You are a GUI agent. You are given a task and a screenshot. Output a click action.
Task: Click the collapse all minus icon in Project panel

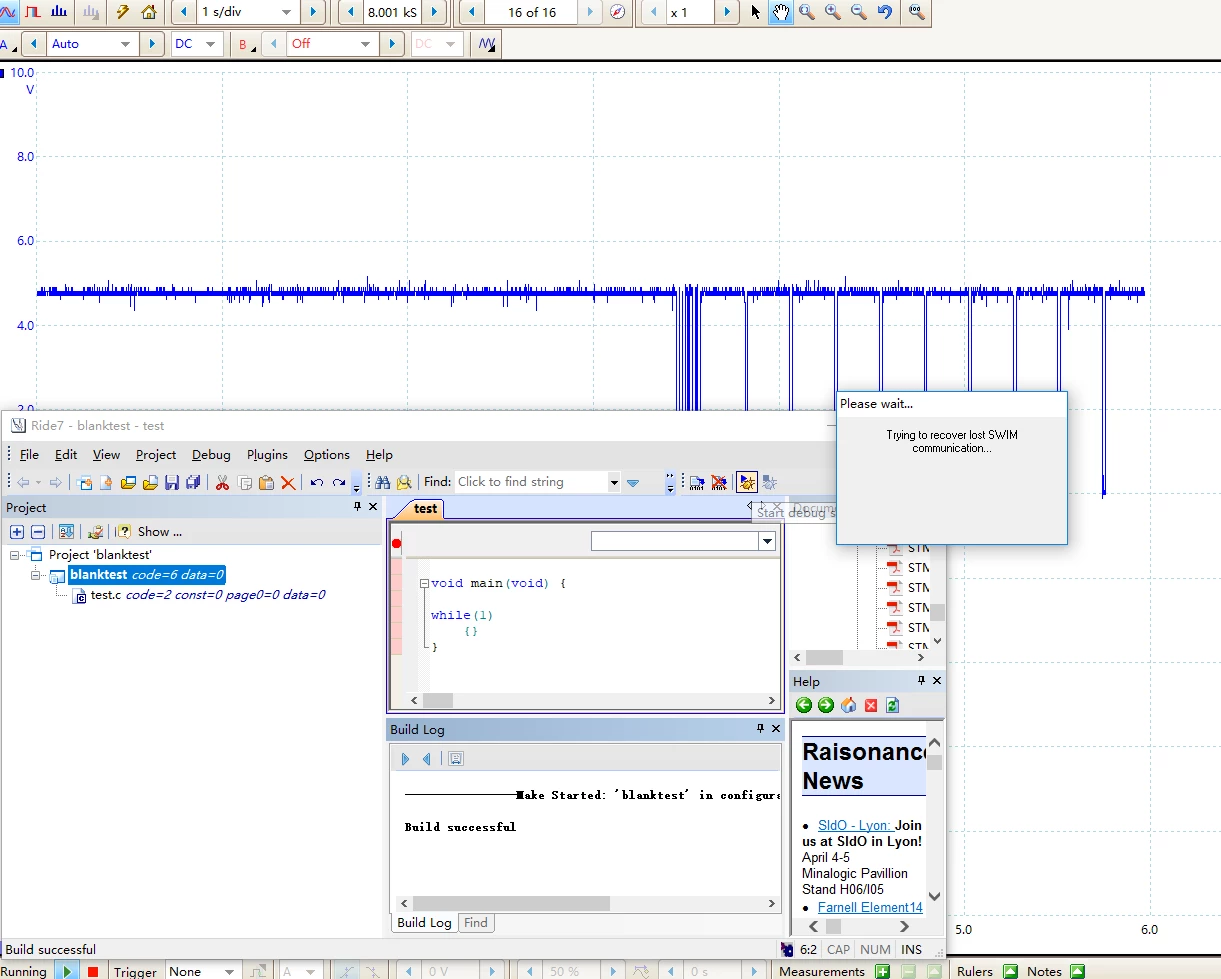[38, 532]
